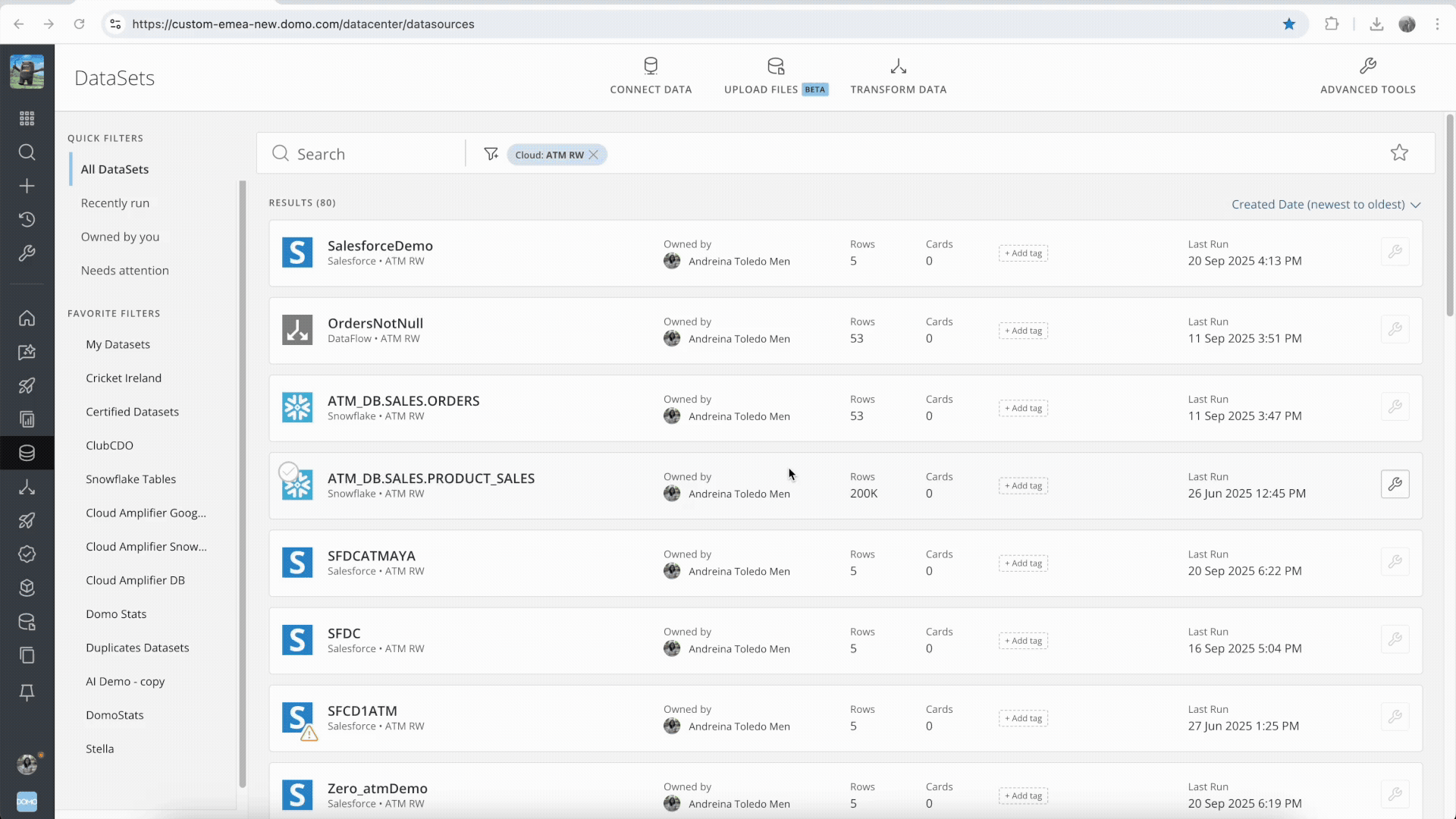Open Duplicates Datasets favorite filter

point(137,648)
